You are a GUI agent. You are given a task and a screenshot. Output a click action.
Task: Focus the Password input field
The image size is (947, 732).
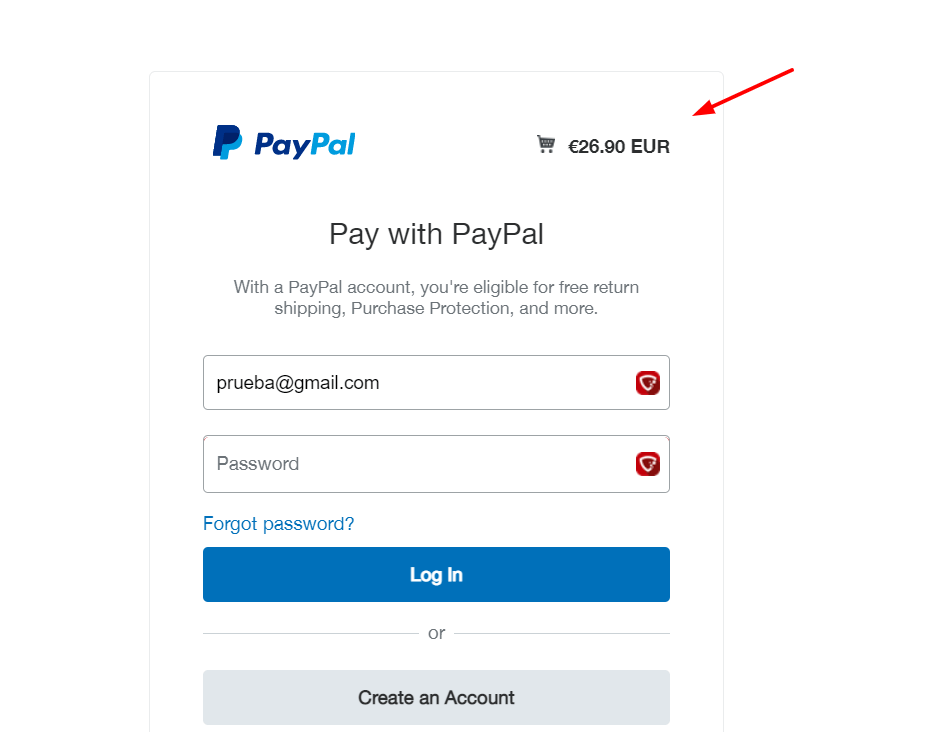tap(436, 464)
